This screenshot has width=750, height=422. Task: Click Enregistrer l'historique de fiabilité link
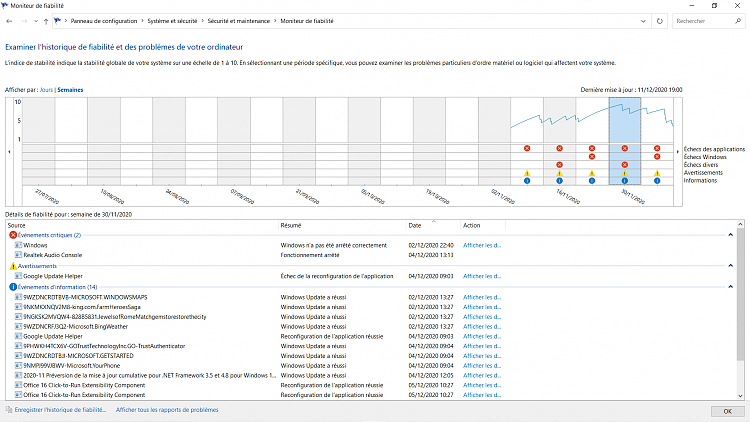(60, 410)
